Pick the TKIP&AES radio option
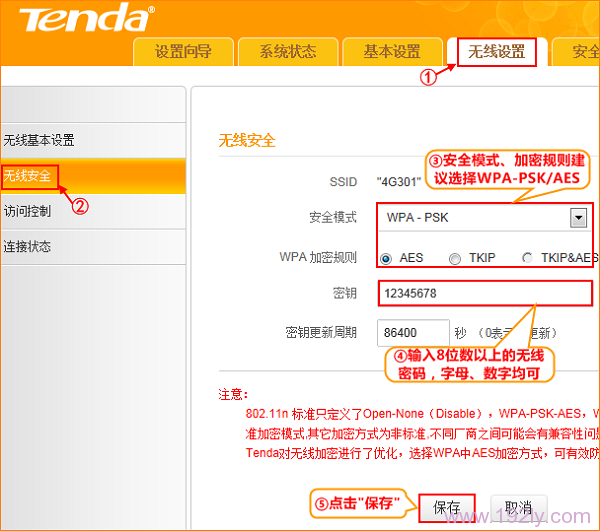The image size is (600, 531). pyautogui.click(x=527, y=258)
